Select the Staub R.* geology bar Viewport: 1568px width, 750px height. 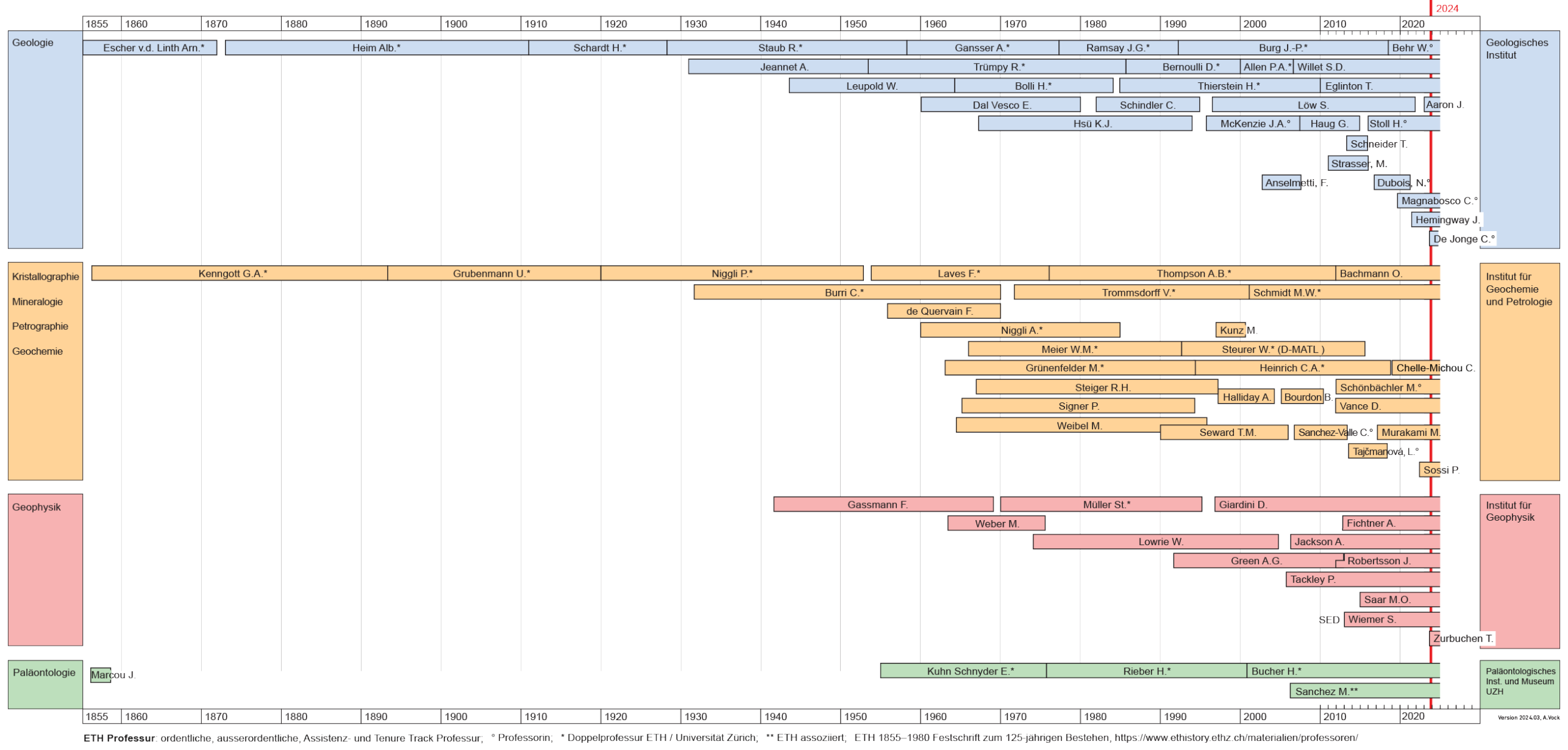coord(786,48)
